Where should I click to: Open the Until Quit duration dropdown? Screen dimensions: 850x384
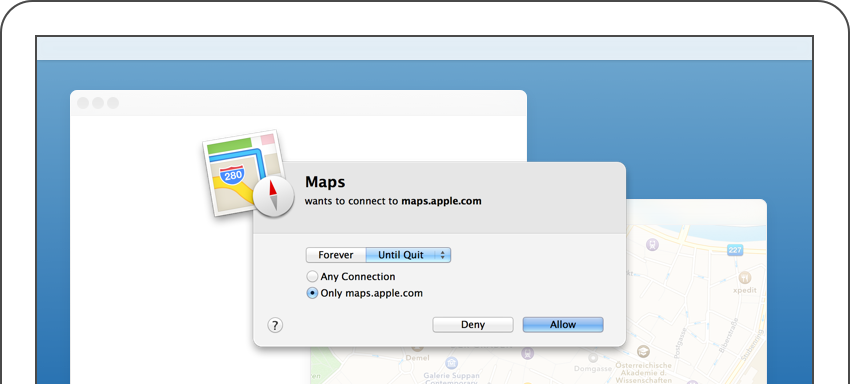pyautogui.click(x=408, y=255)
